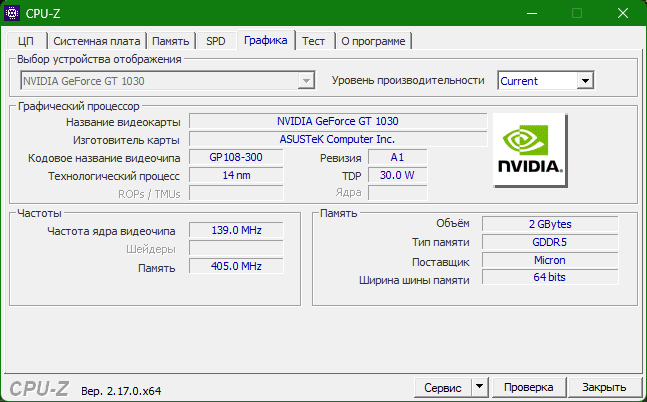Click the arrow next to Сервис button
647x402 pixels.
point(478,387)
